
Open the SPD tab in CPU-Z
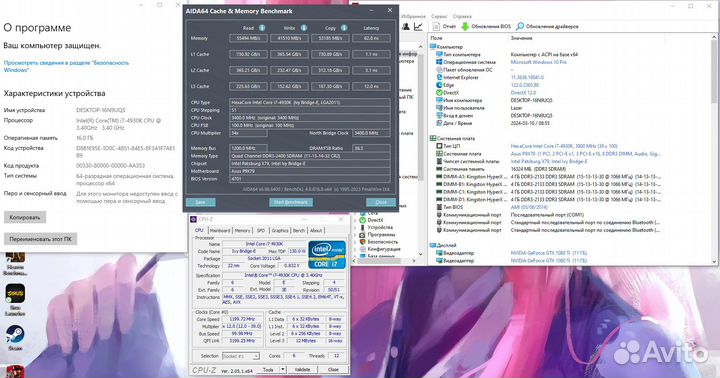(261, 231)
